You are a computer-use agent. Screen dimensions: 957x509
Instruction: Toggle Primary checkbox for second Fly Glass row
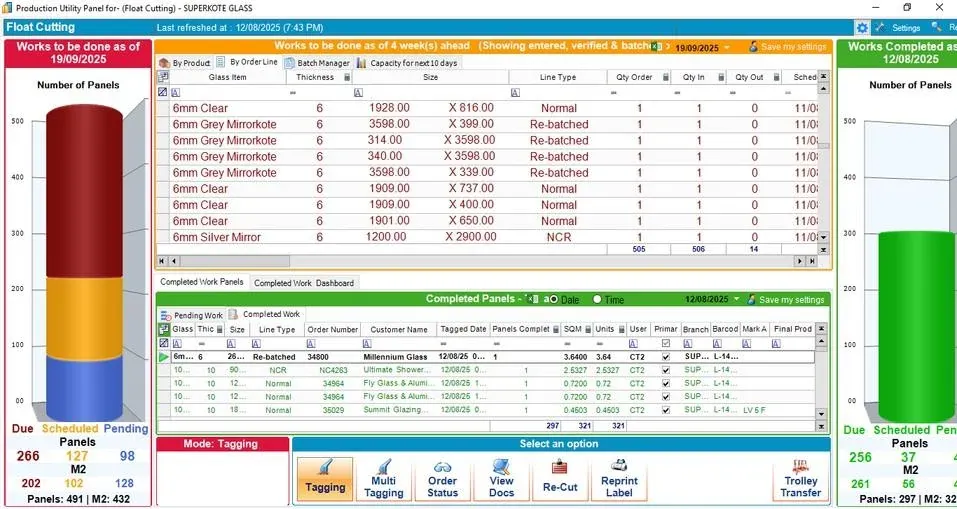(666, 397)
